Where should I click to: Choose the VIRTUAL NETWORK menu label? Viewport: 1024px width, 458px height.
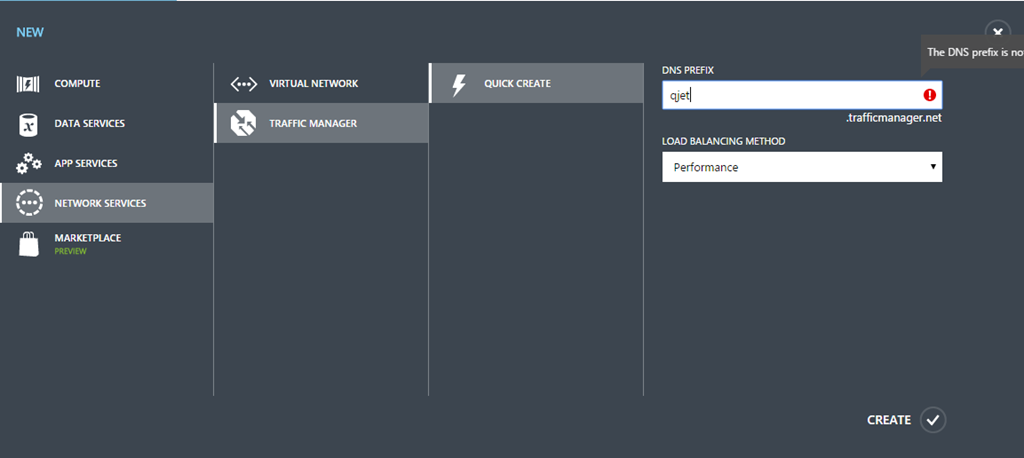(313, 84)
